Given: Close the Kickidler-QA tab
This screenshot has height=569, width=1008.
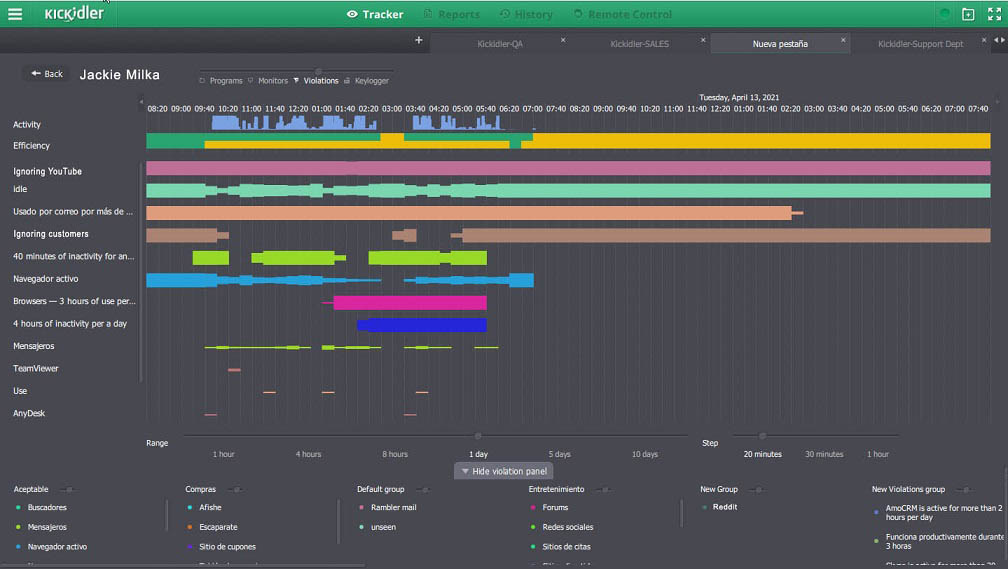Looking at the screenshot, I should point(563,40).
